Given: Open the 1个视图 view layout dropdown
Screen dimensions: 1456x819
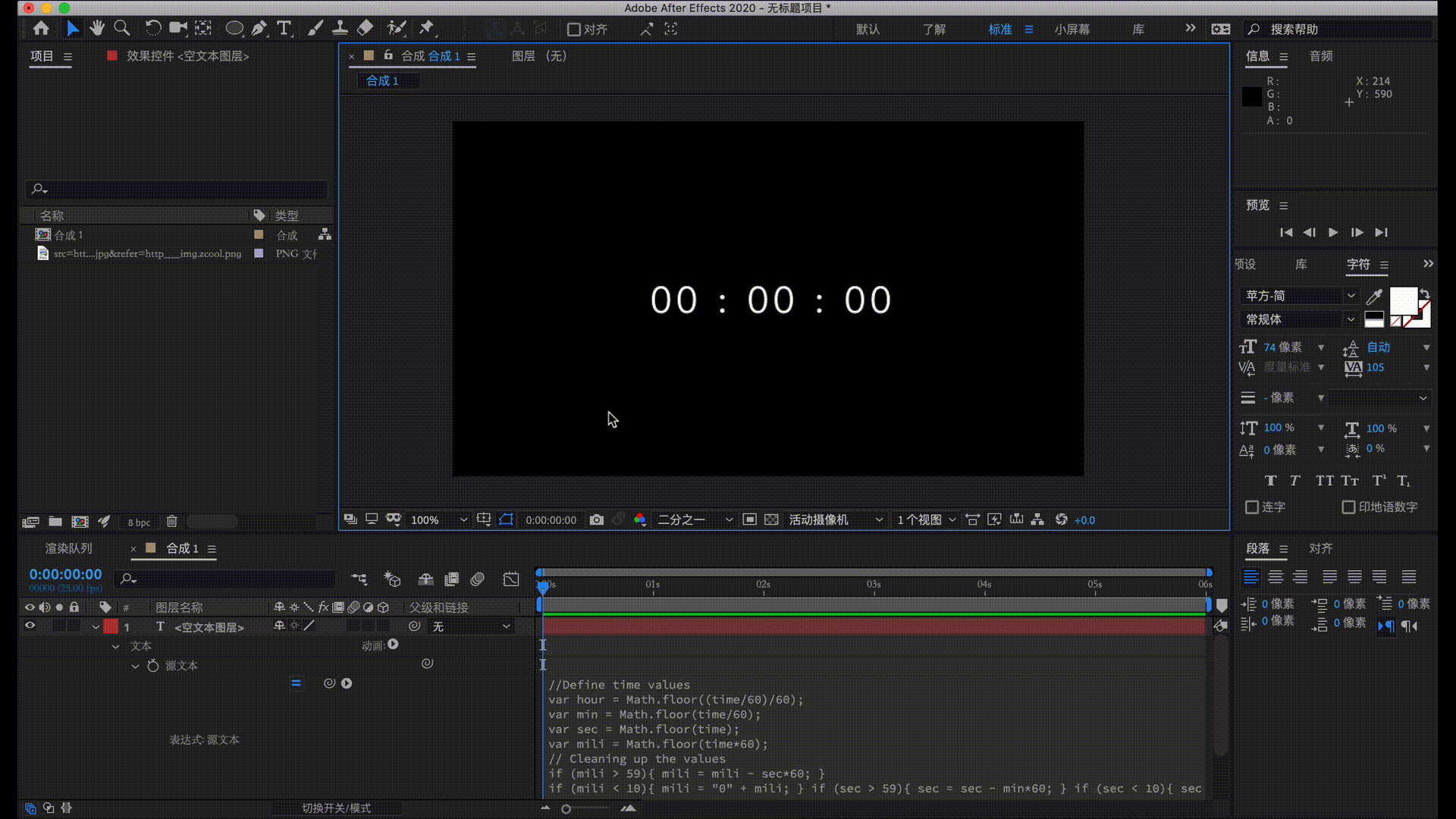Looking at the screenshot, I should tap(926, 519).
